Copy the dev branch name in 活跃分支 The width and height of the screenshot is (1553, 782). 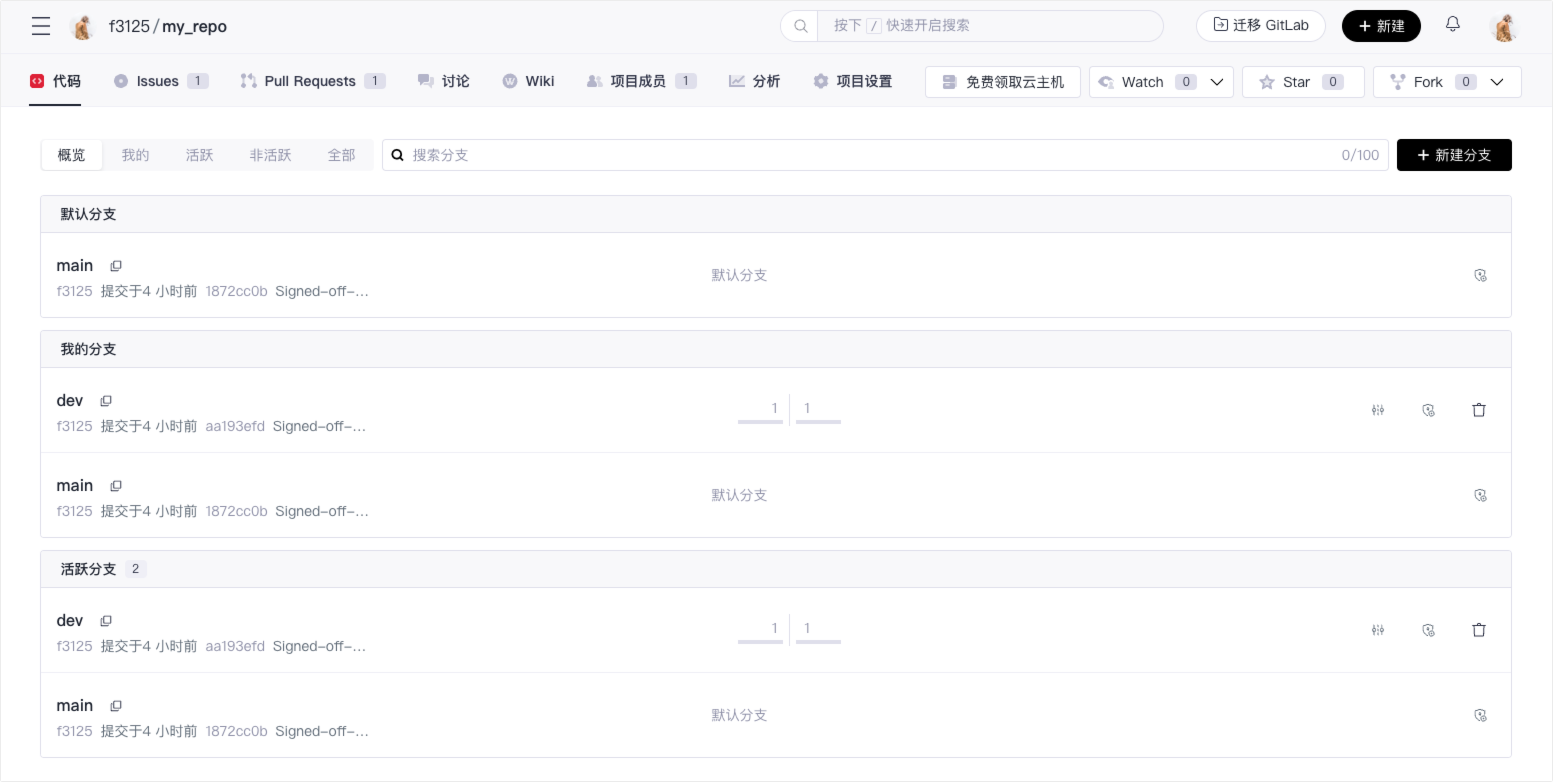tap(106, 621)
